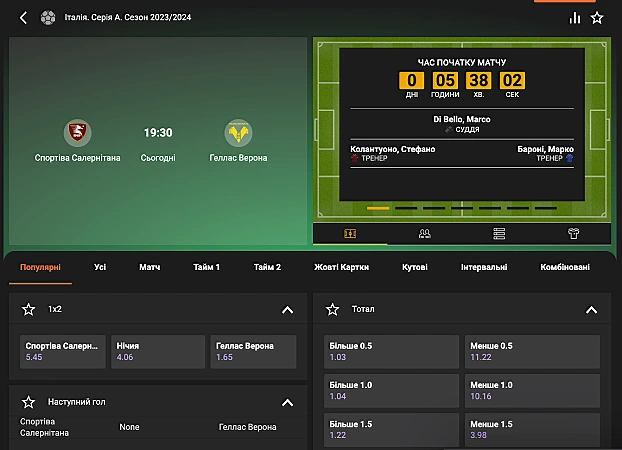Switch to the Жовті Картки tab

pyautogui.click(x=341, y=267)
